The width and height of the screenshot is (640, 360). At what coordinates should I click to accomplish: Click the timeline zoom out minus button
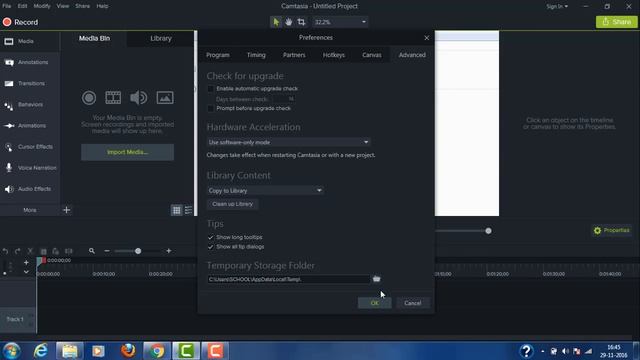107,251
